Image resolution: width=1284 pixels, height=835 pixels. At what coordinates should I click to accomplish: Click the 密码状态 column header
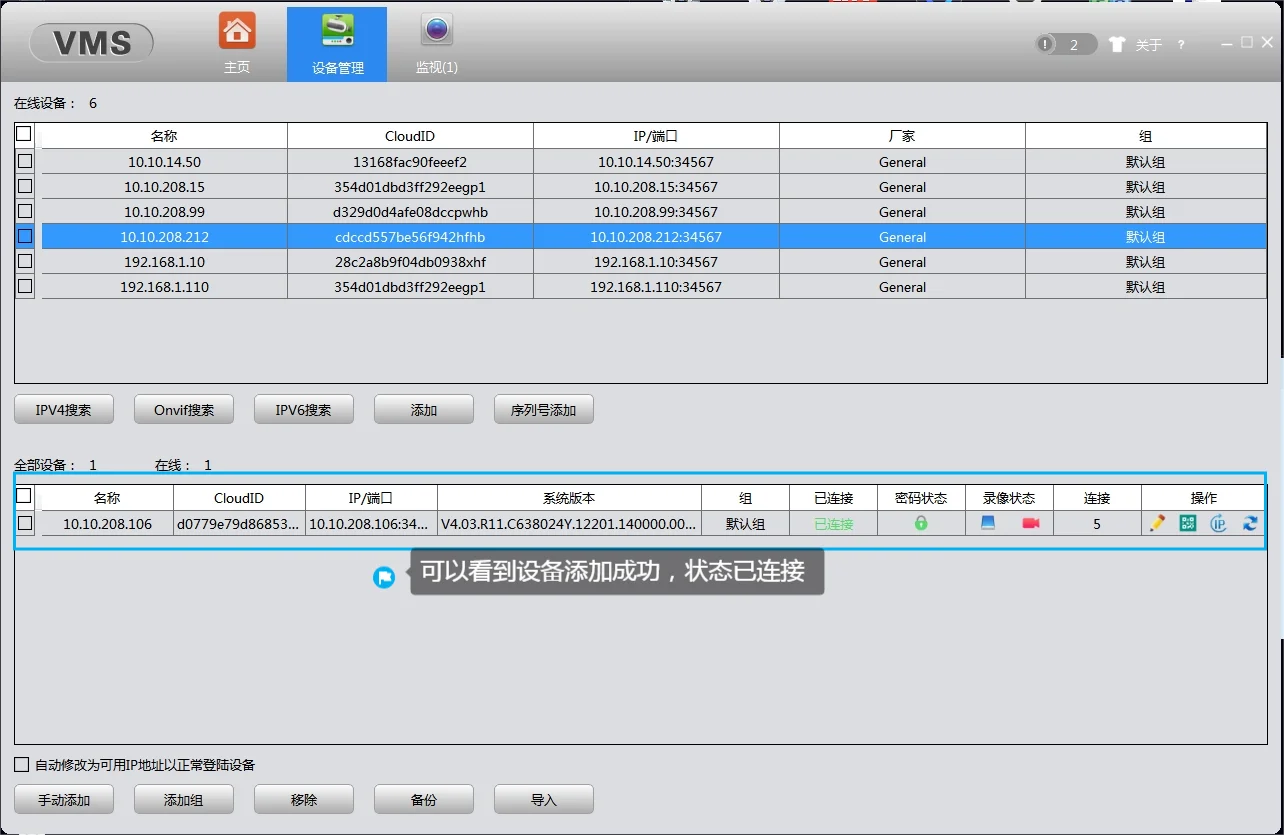click(921, 497)
